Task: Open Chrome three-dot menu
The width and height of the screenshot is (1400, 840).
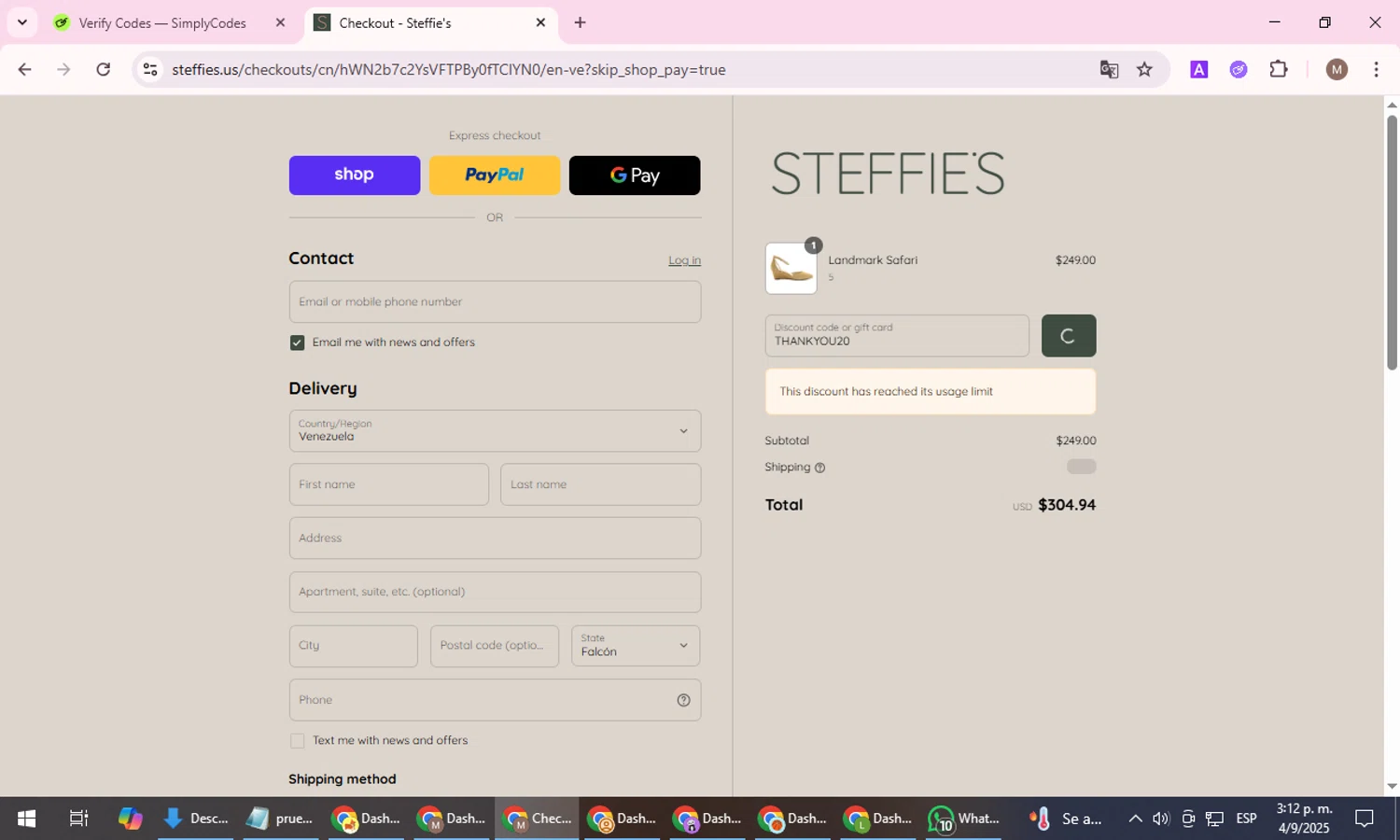Action: point(1376,69)
